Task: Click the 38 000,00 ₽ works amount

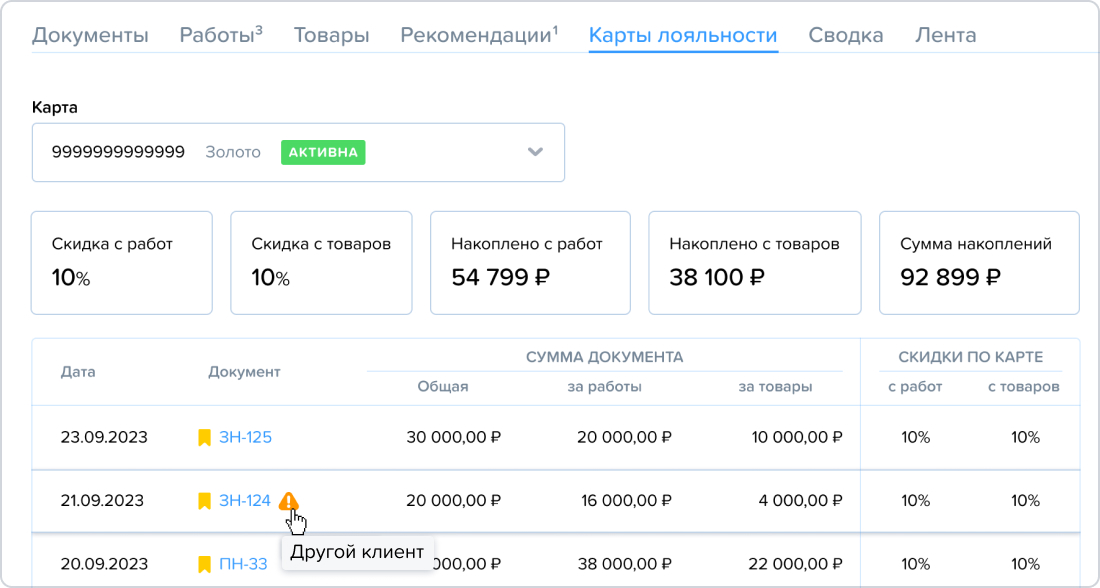Action: click(624, 564)
